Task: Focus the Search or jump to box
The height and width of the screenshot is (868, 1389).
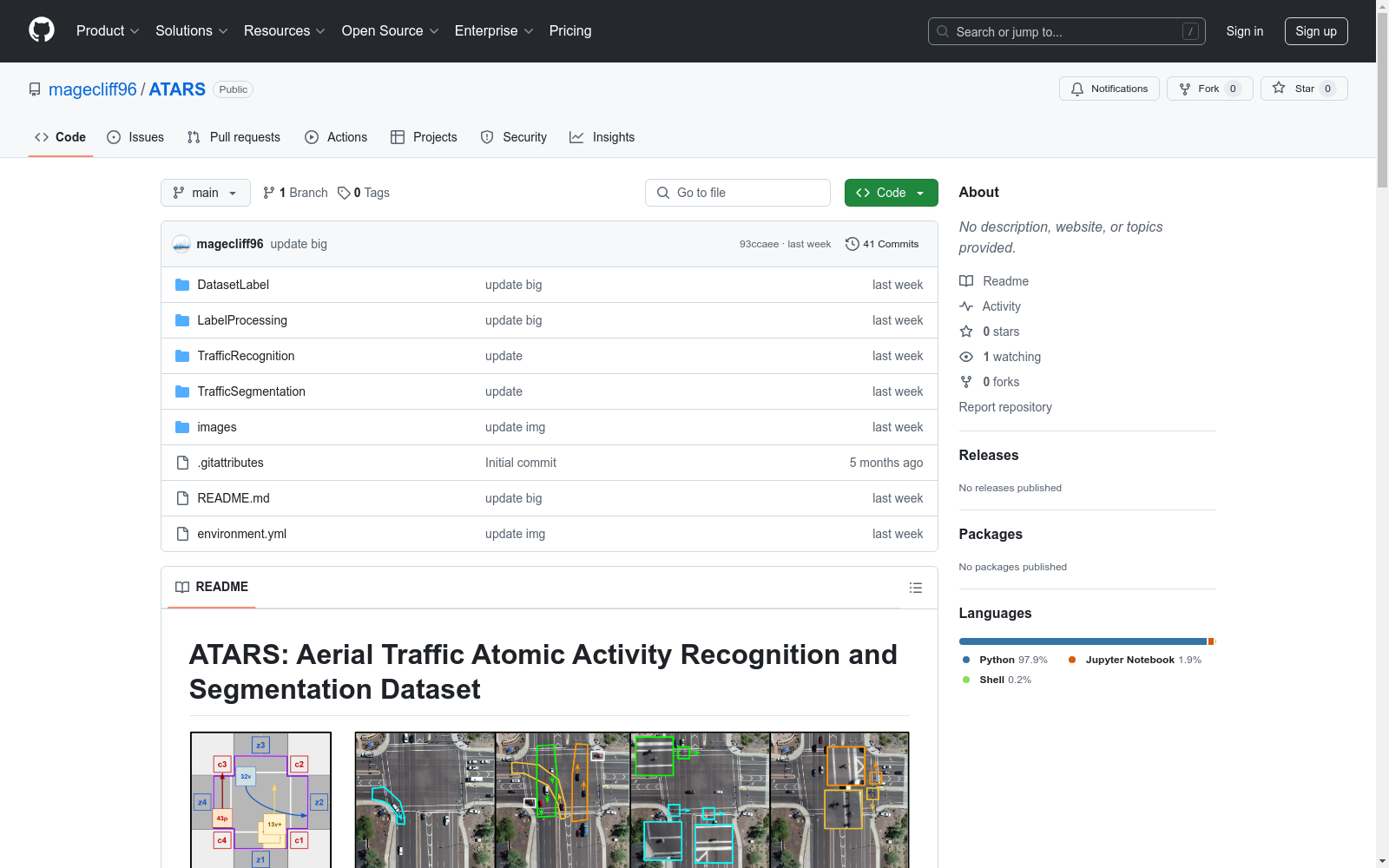Action: point(1066,31)
